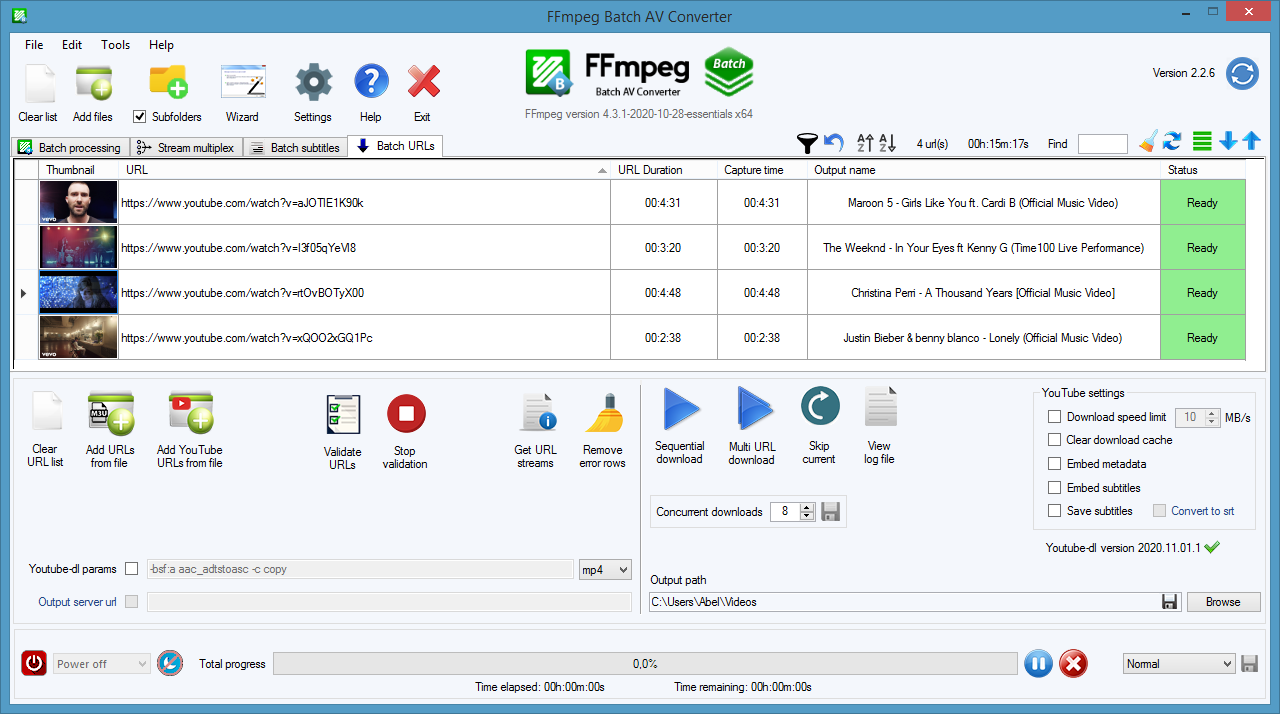Pause processing with blue pause button
1280x714 pixels.
1038,663
